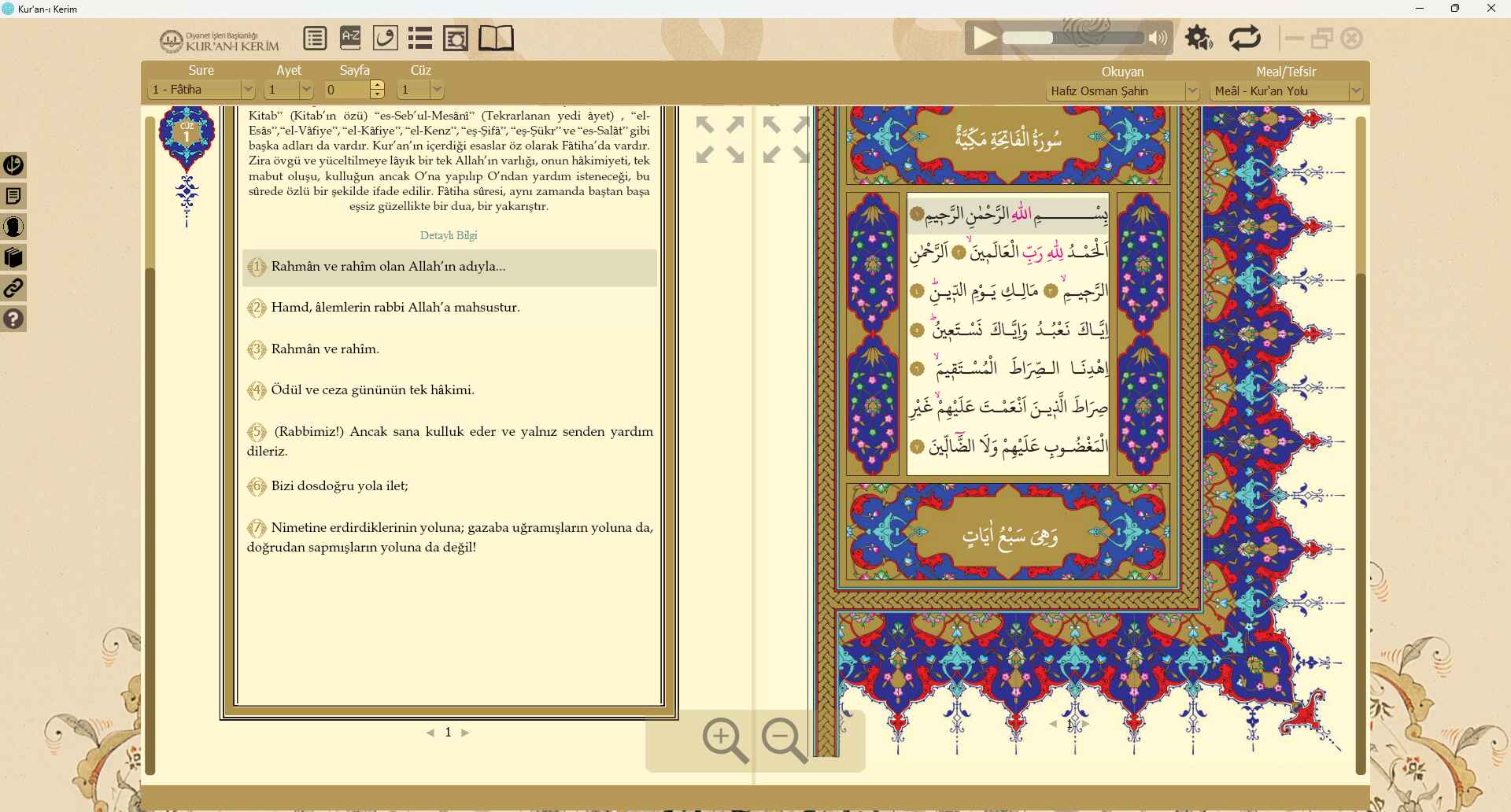Screen dimensions: 1511x812
Task: Click verse number 1 marker
Action: click(257, 267)
